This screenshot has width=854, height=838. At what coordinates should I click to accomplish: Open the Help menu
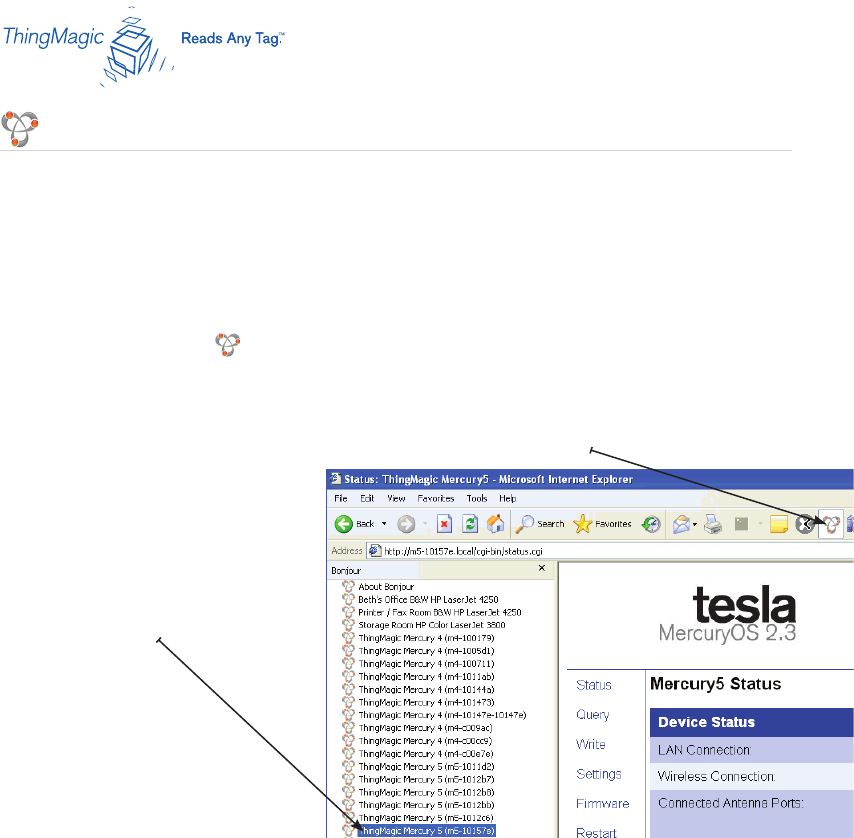[508, 498]
